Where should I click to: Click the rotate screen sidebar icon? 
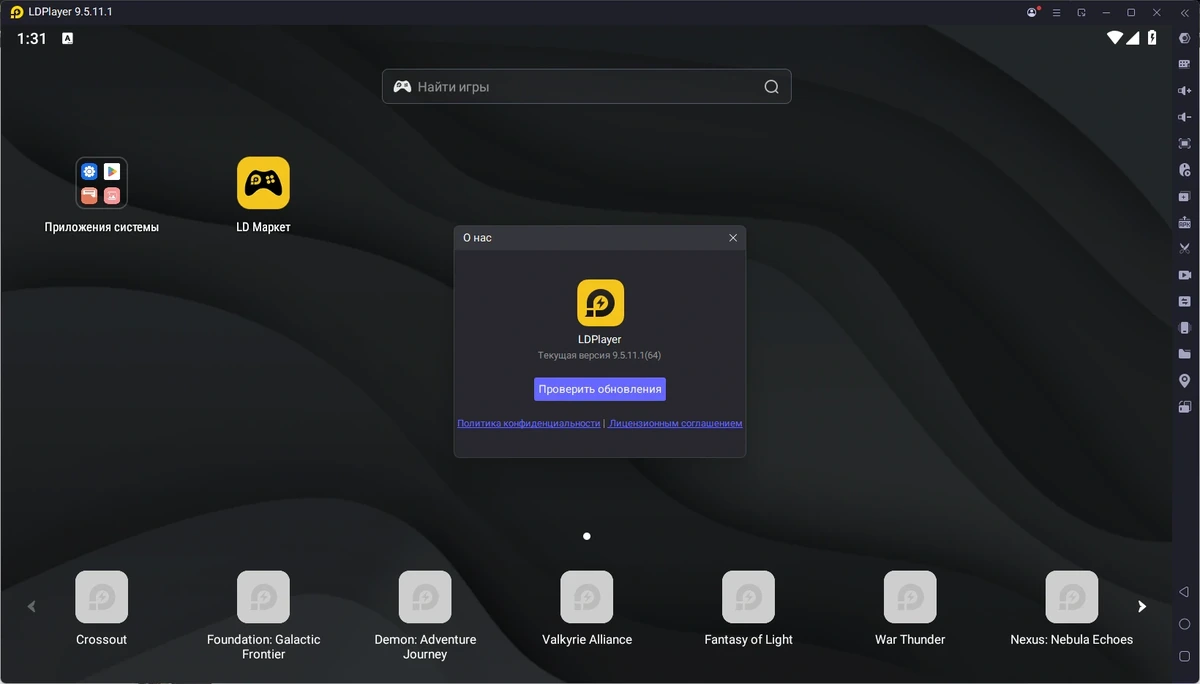(1185, 407)
